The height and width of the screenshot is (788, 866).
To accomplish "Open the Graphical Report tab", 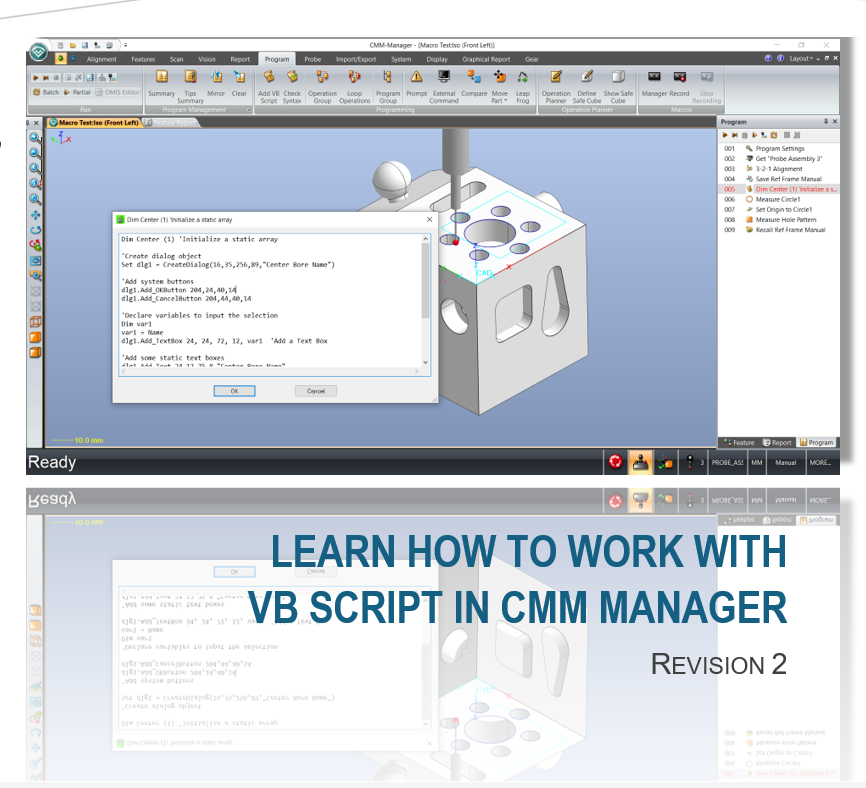I will [486, 59].
